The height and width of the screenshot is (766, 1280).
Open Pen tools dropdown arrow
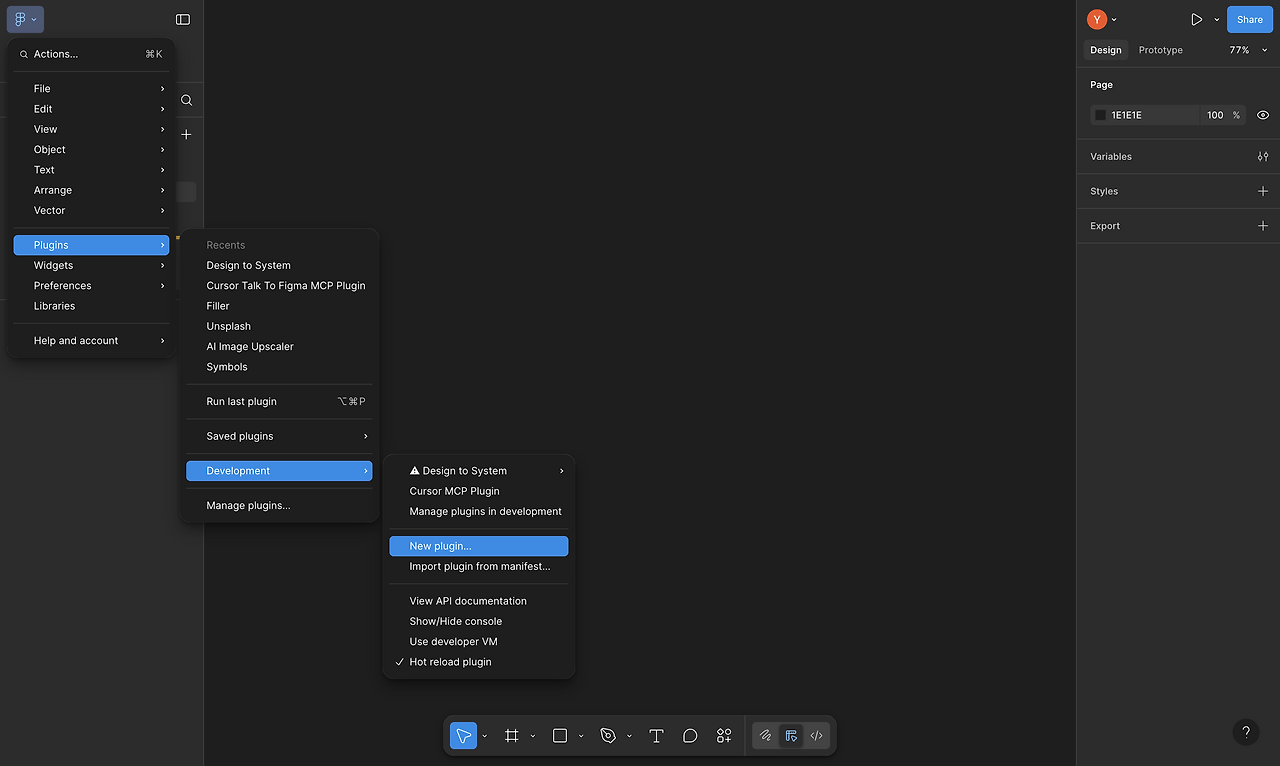(x=629, y=736)
